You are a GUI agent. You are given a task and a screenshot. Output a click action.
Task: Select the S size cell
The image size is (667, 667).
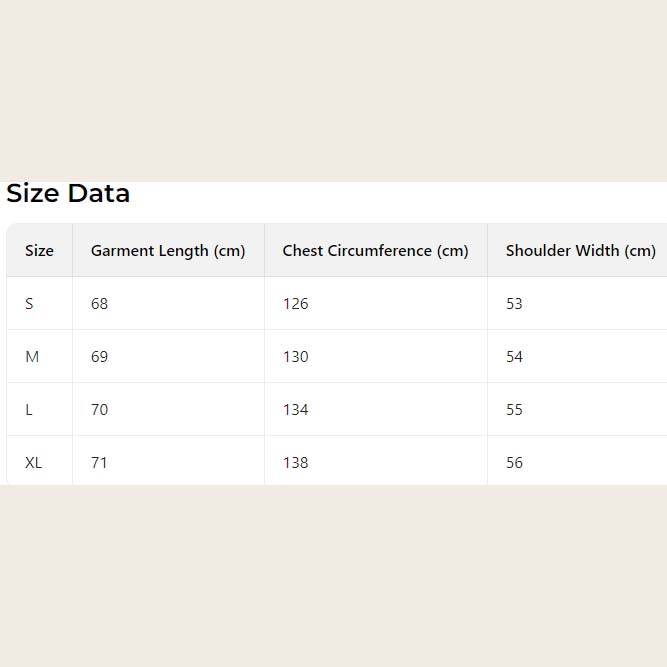(29, 304)
